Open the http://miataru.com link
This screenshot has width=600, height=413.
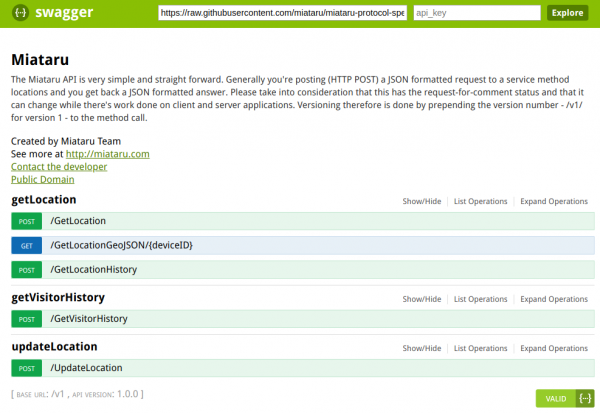[x=108, y=154]
